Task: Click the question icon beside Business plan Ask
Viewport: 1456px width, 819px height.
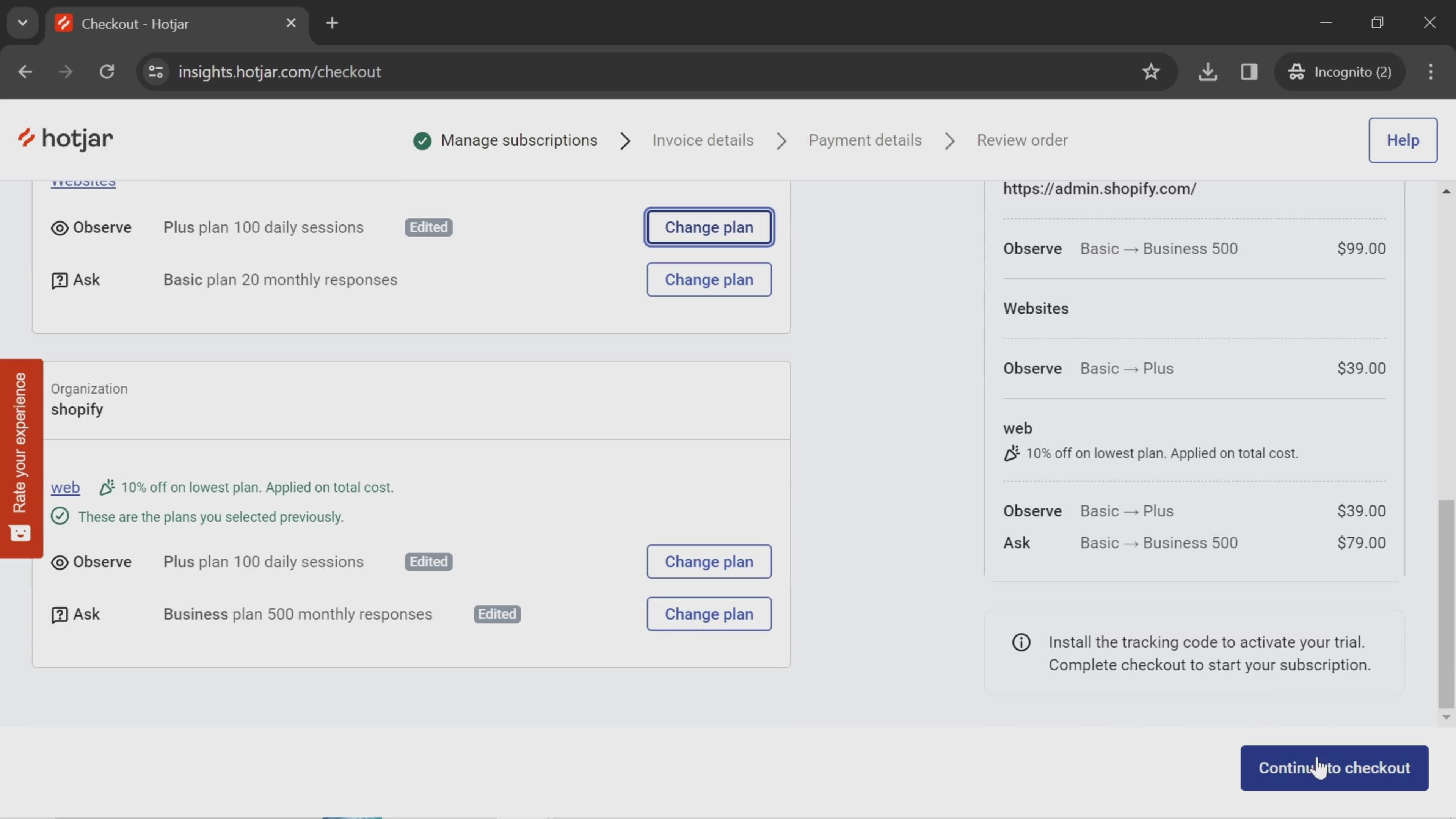Action: point(60,615)
